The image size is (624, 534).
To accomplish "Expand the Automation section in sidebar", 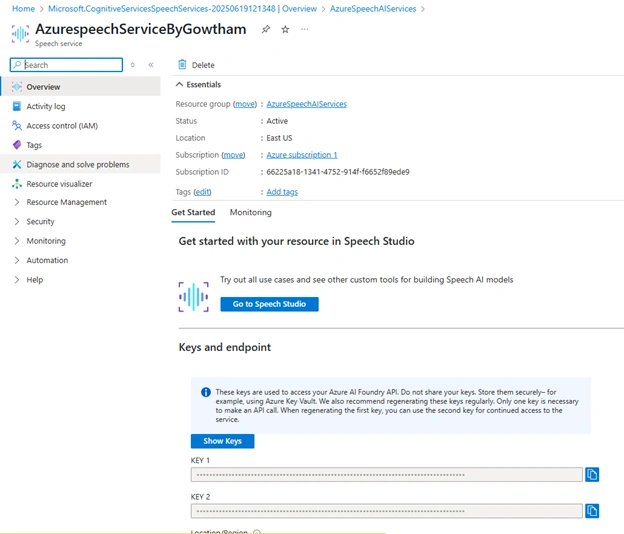I will (17, 260).
